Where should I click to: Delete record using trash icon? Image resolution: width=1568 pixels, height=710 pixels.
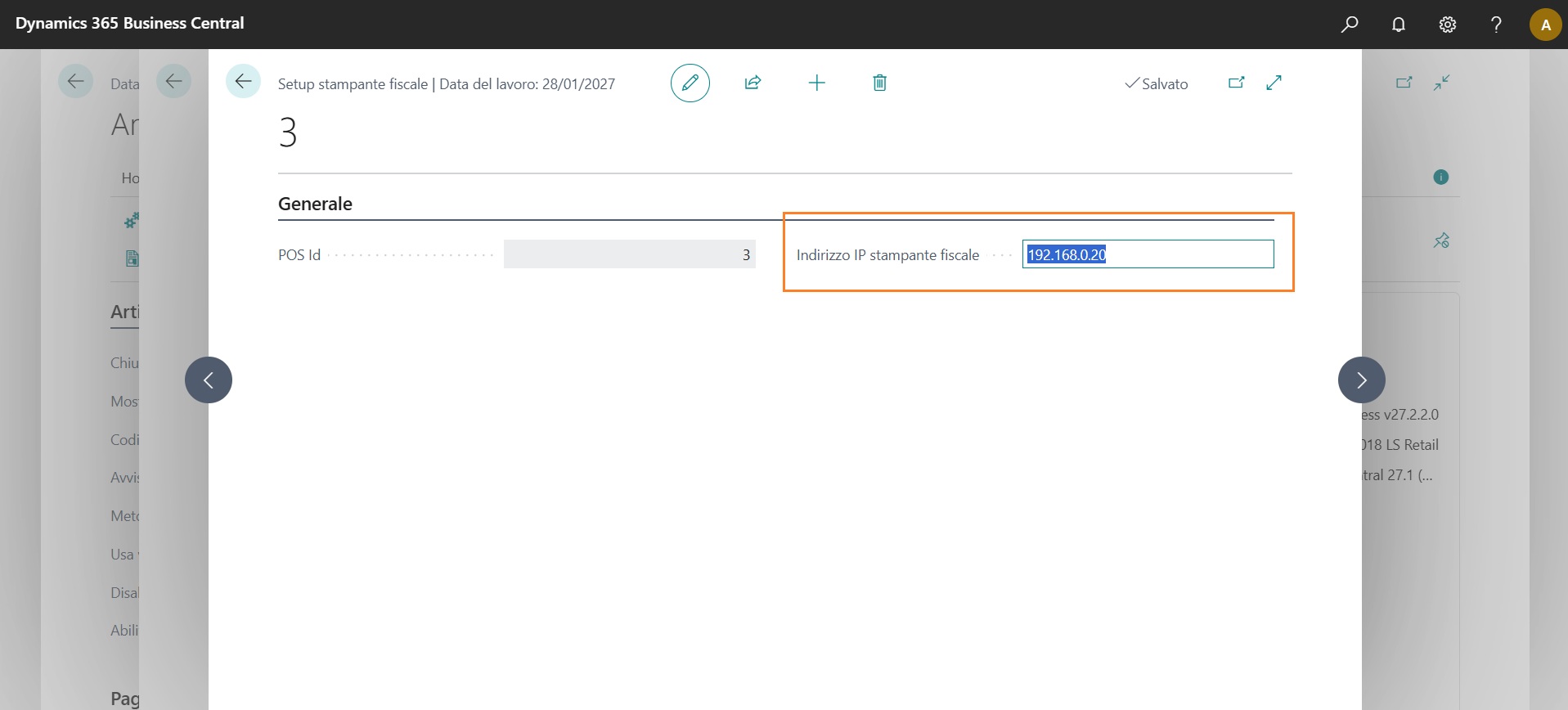point(879,83)
